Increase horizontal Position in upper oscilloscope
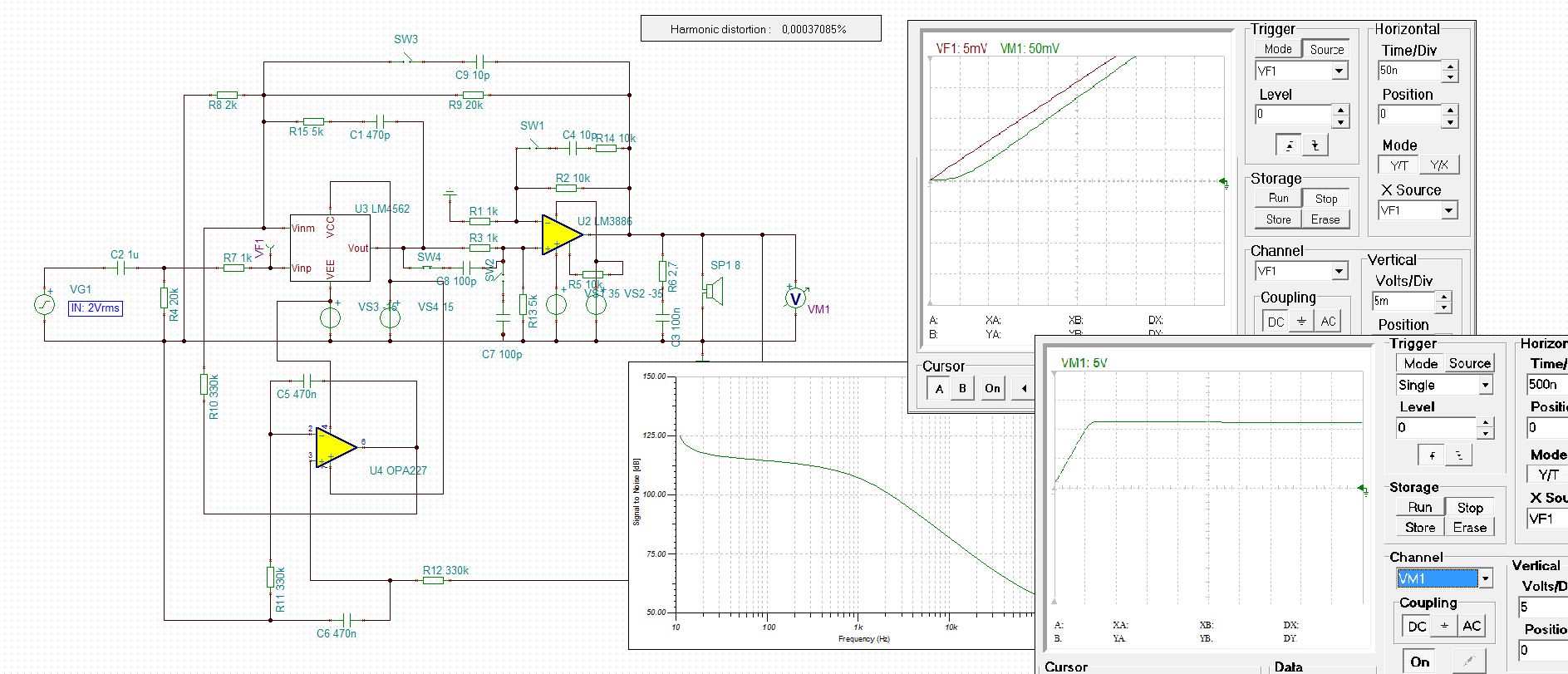Image resolution: width=1568 pixels, height=674 pixels. [1450, 109]
